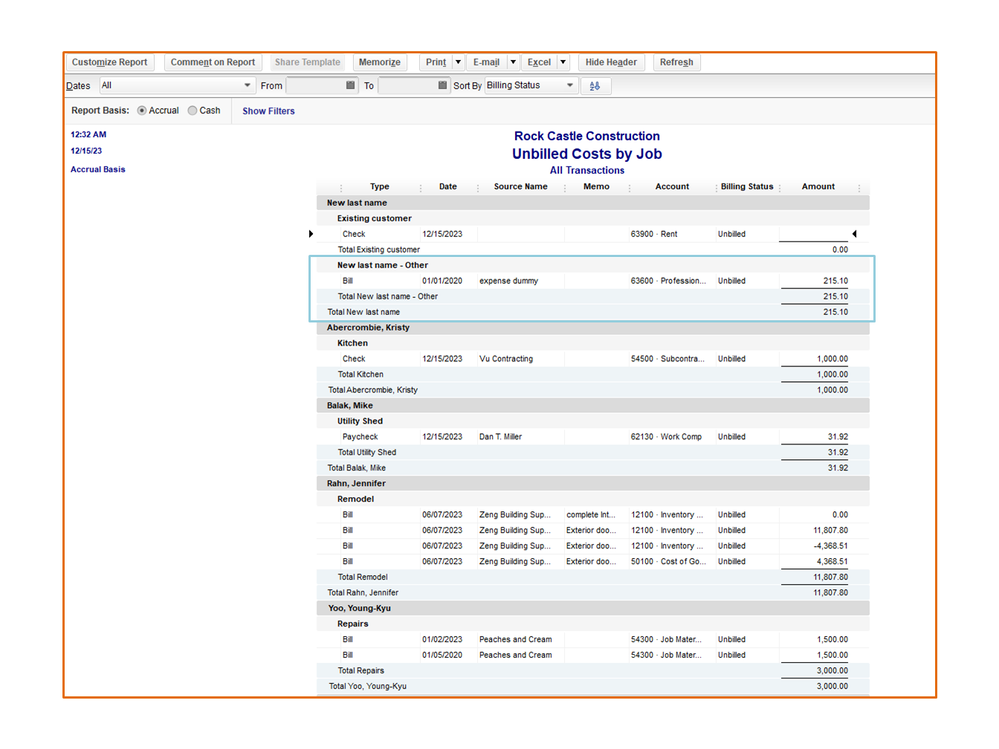Click the Memo column header

tap(596, 187)
